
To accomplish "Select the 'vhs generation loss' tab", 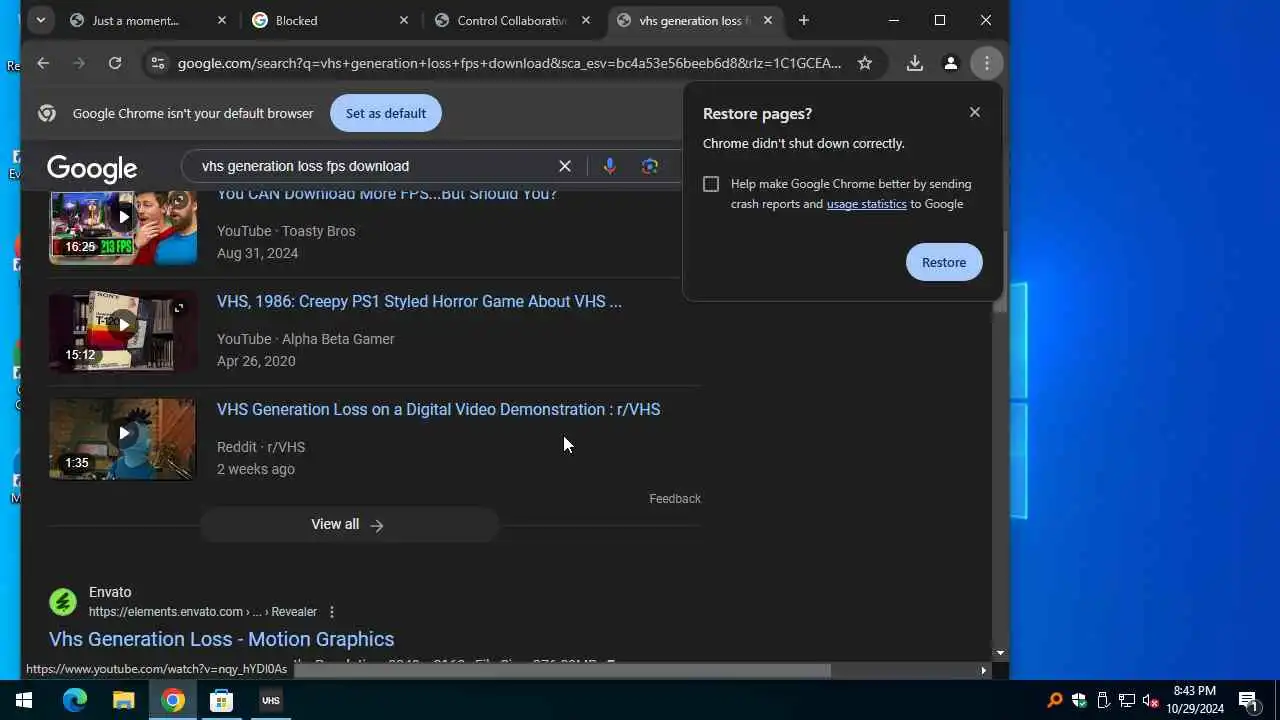I will pos(694,20).
